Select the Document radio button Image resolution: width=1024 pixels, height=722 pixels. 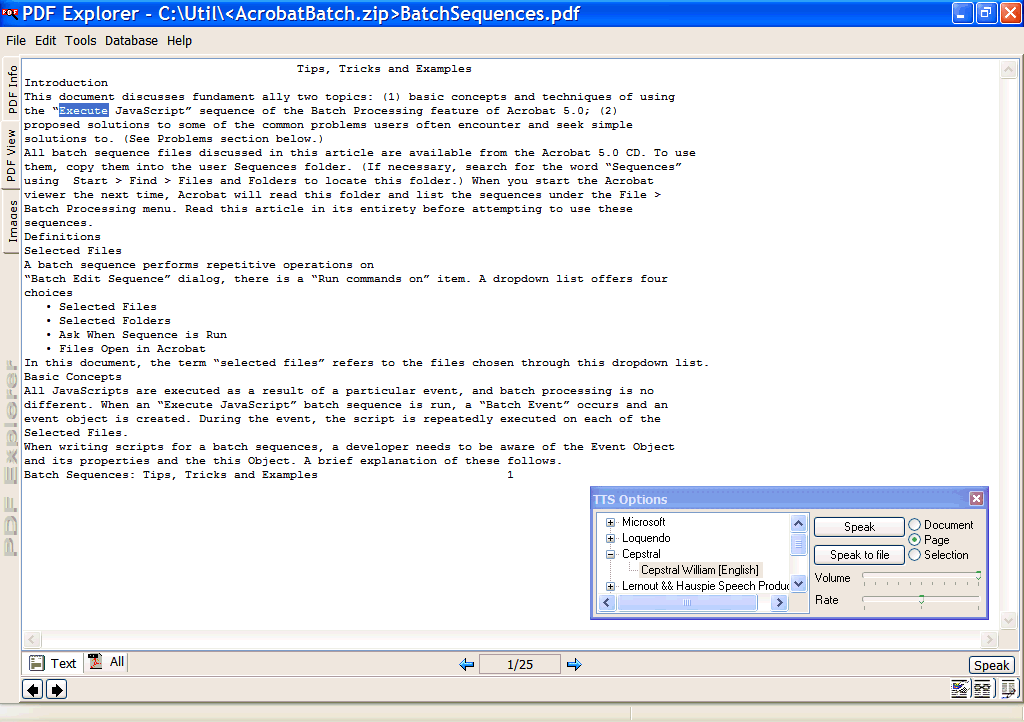tap(914, 525)
